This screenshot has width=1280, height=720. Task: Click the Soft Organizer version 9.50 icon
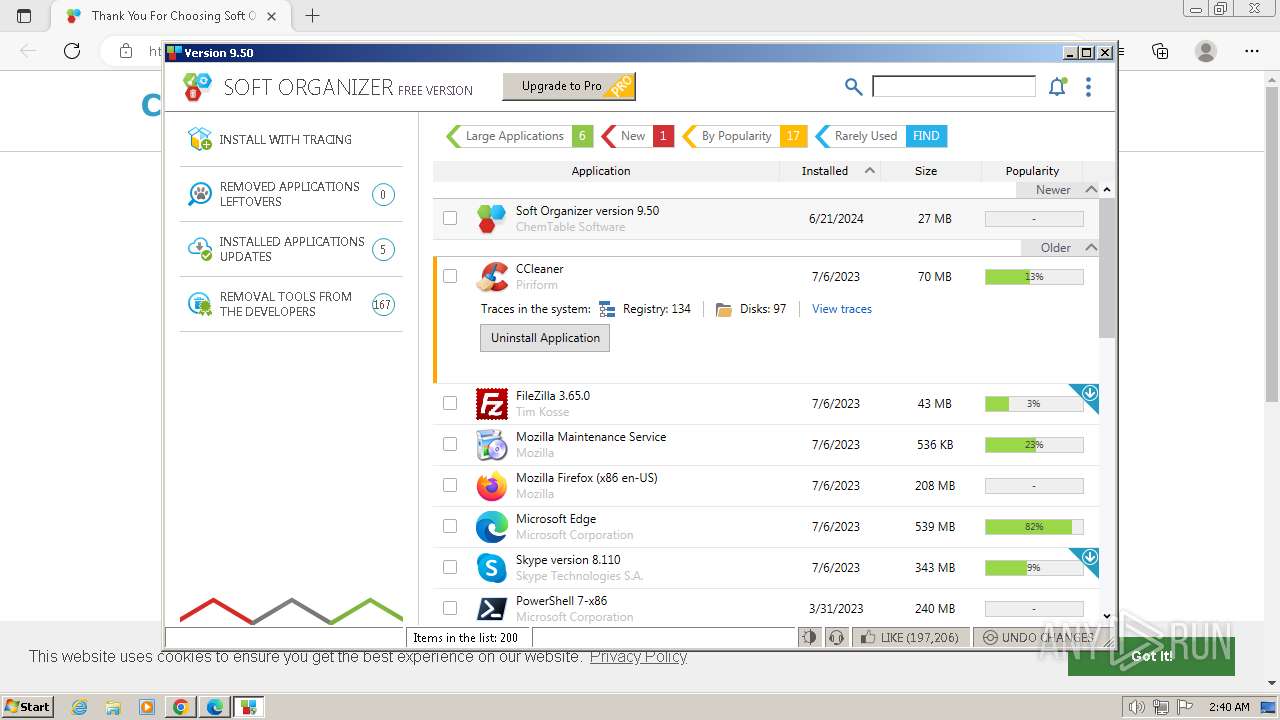click(x=492, y=219)
